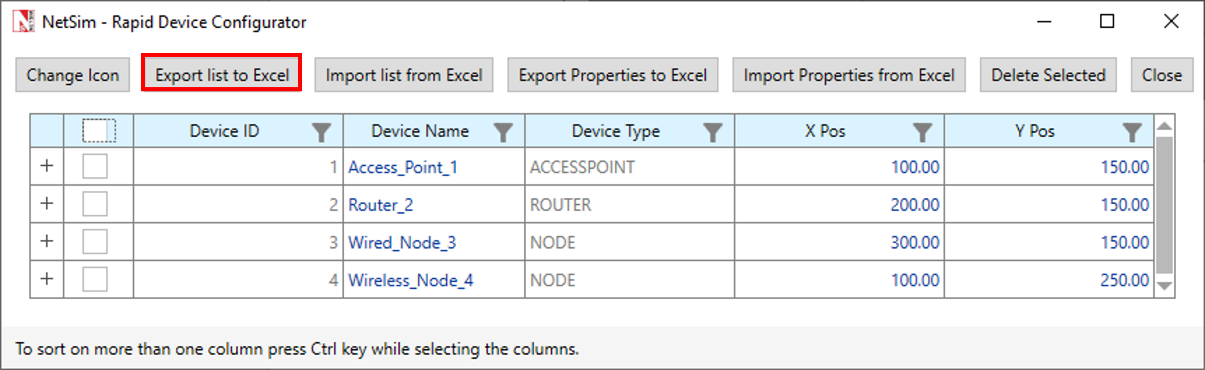Select the Access_Point_1 device name cell
1205x370 pixels.
pyautogui.click(x=433, y=167)
